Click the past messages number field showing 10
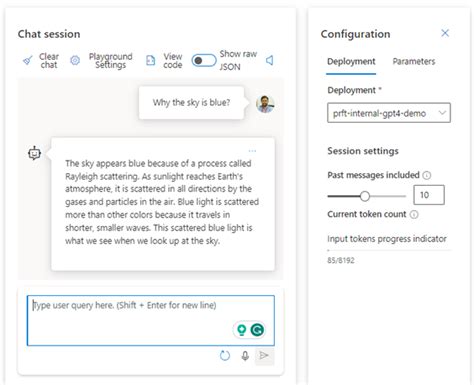 click(429, 195)
